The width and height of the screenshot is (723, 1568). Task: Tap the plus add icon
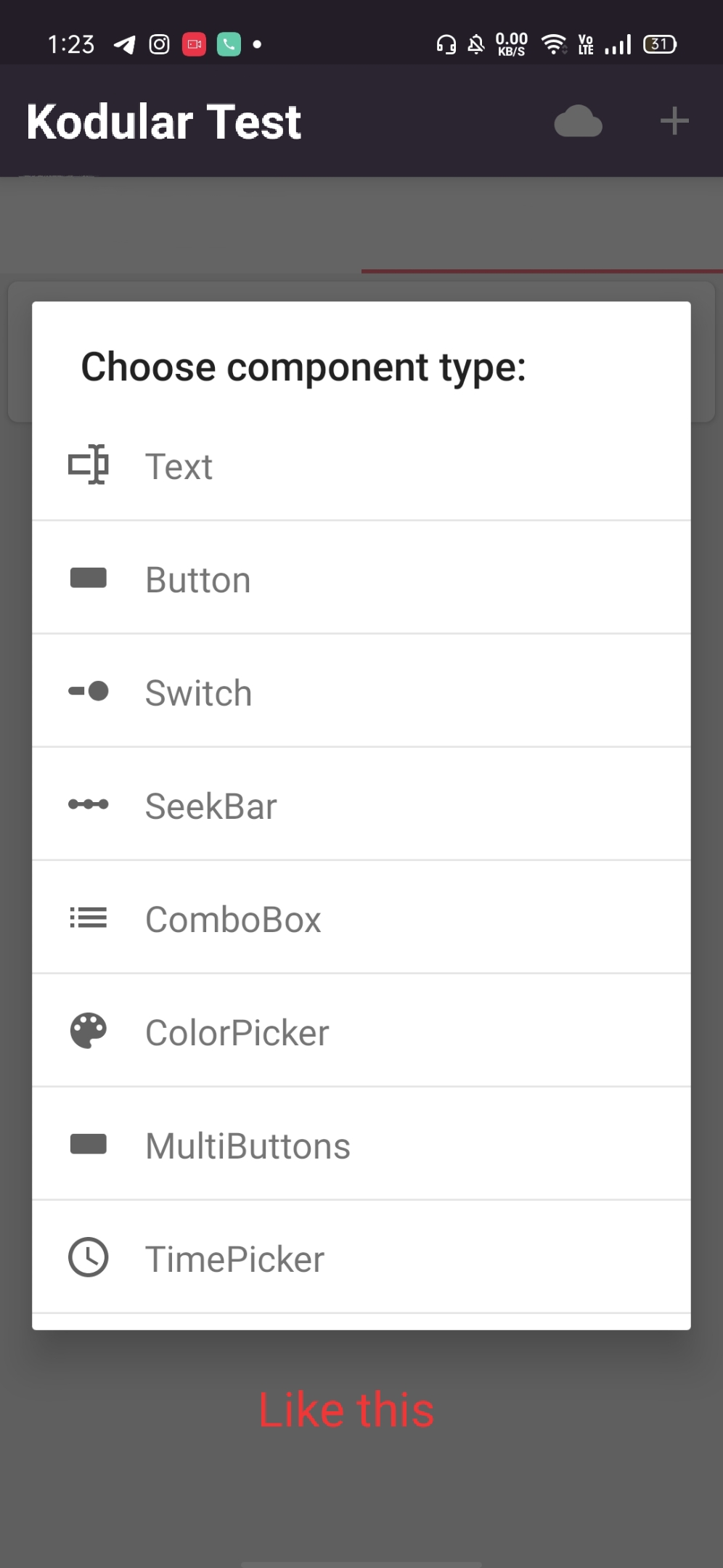click(x=674, y=121)
